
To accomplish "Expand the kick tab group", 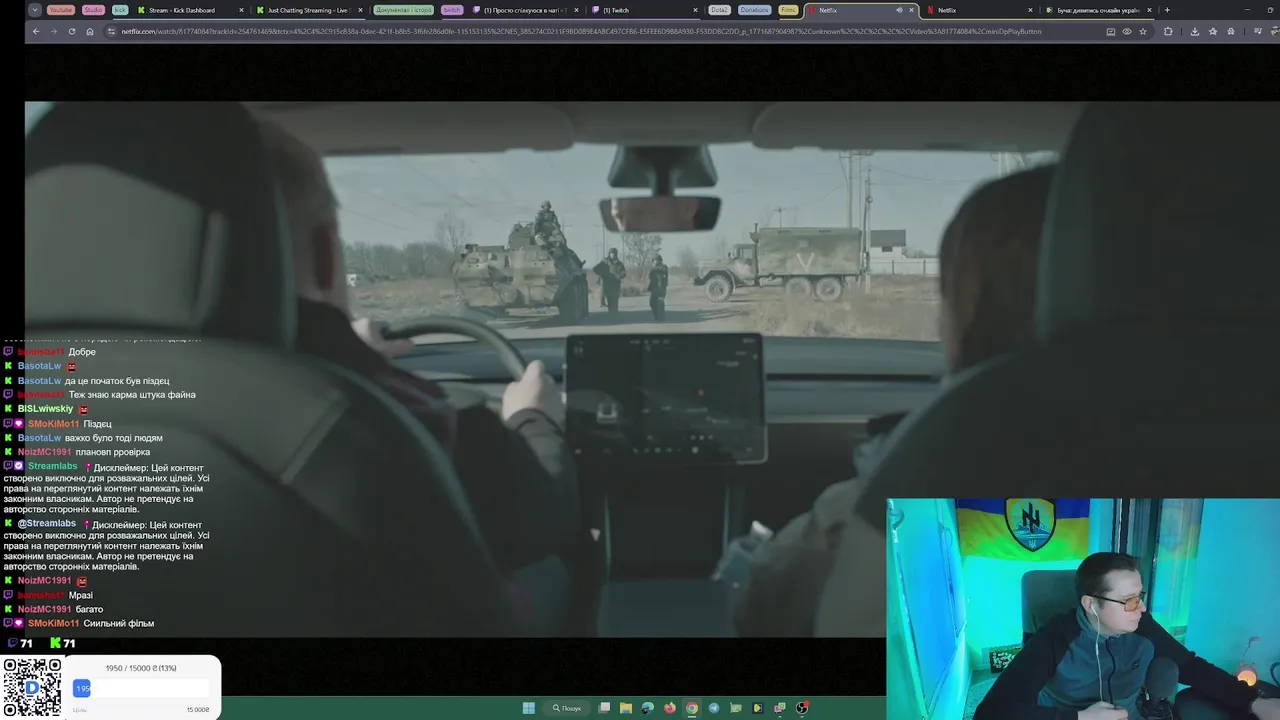I will [x=120, y=10].
